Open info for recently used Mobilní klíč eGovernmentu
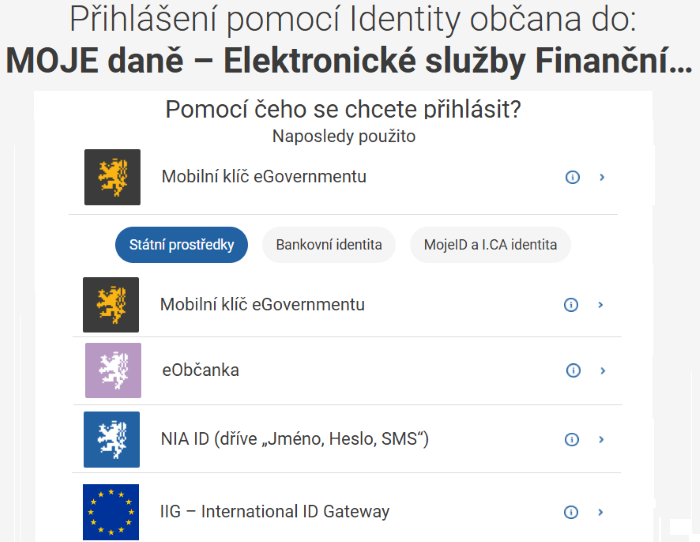 [x=572, y=177]
